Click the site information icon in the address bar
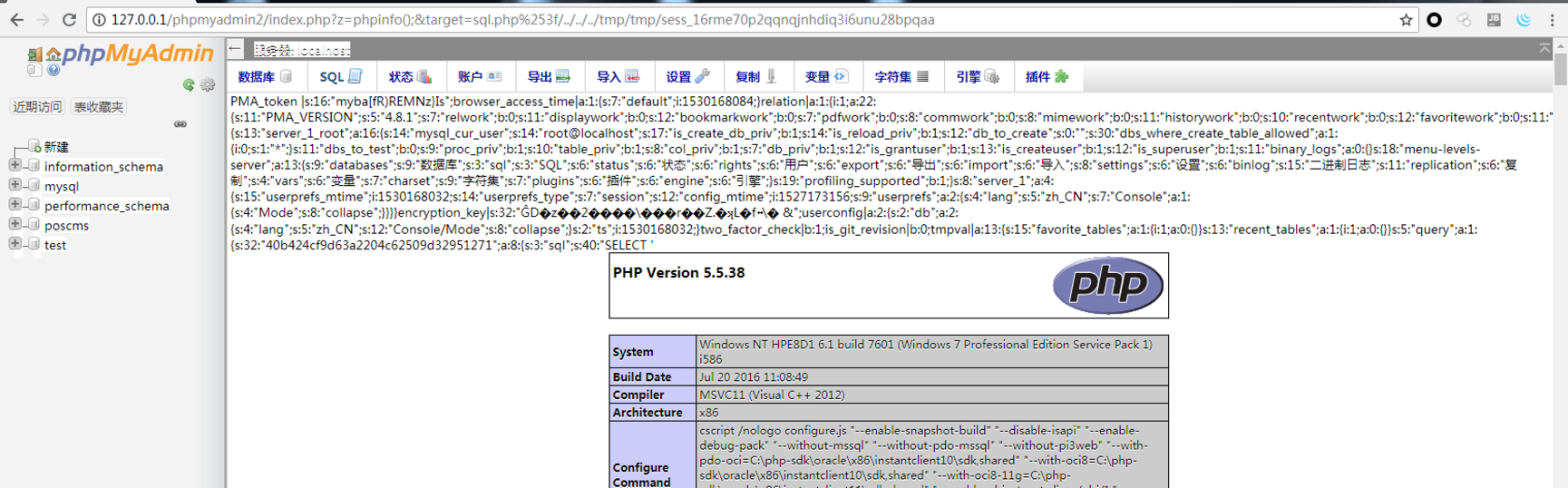This screenshot has height=488, width=1568. [99, 20]
